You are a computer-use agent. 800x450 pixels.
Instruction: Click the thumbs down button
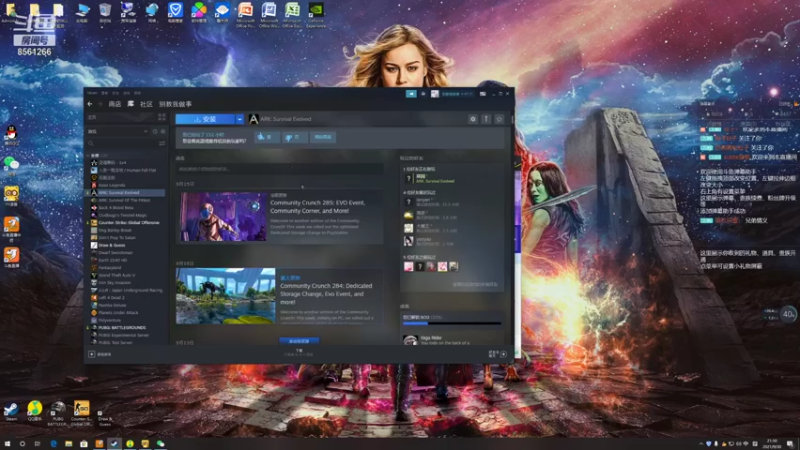click(294, 137)
